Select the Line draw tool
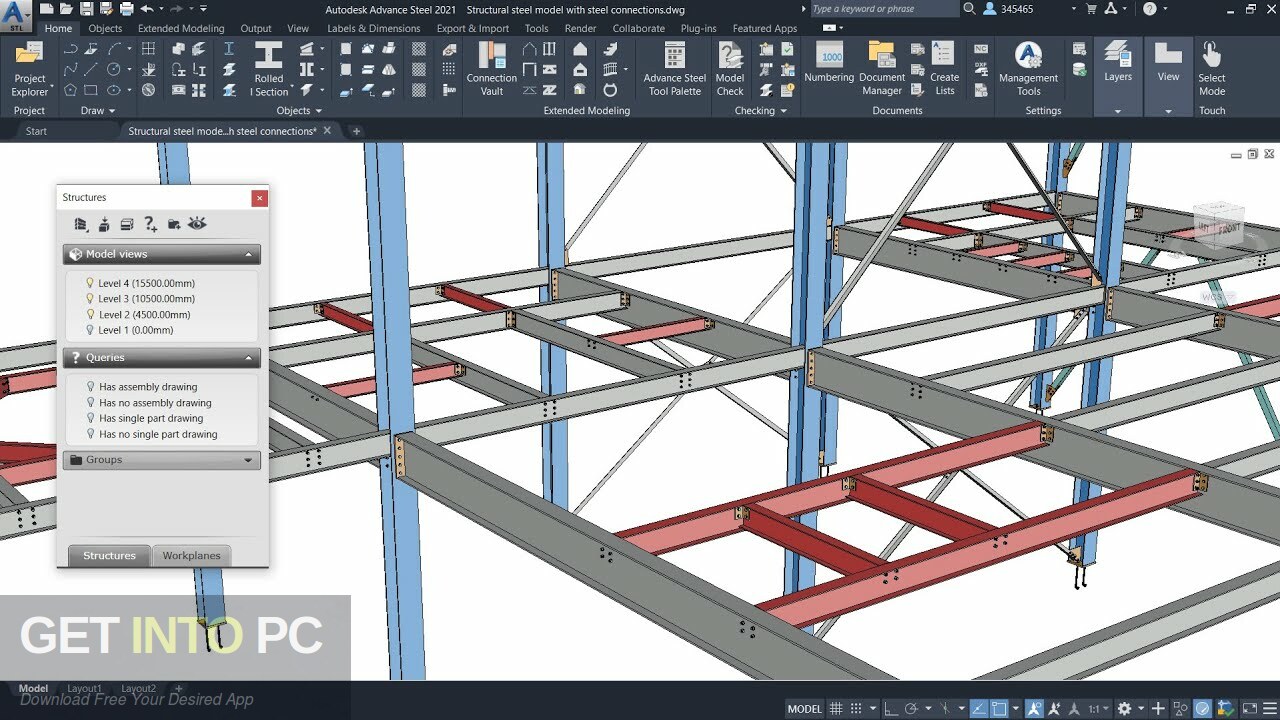This screenshot has width=1280, height=720. pos(92,69)
